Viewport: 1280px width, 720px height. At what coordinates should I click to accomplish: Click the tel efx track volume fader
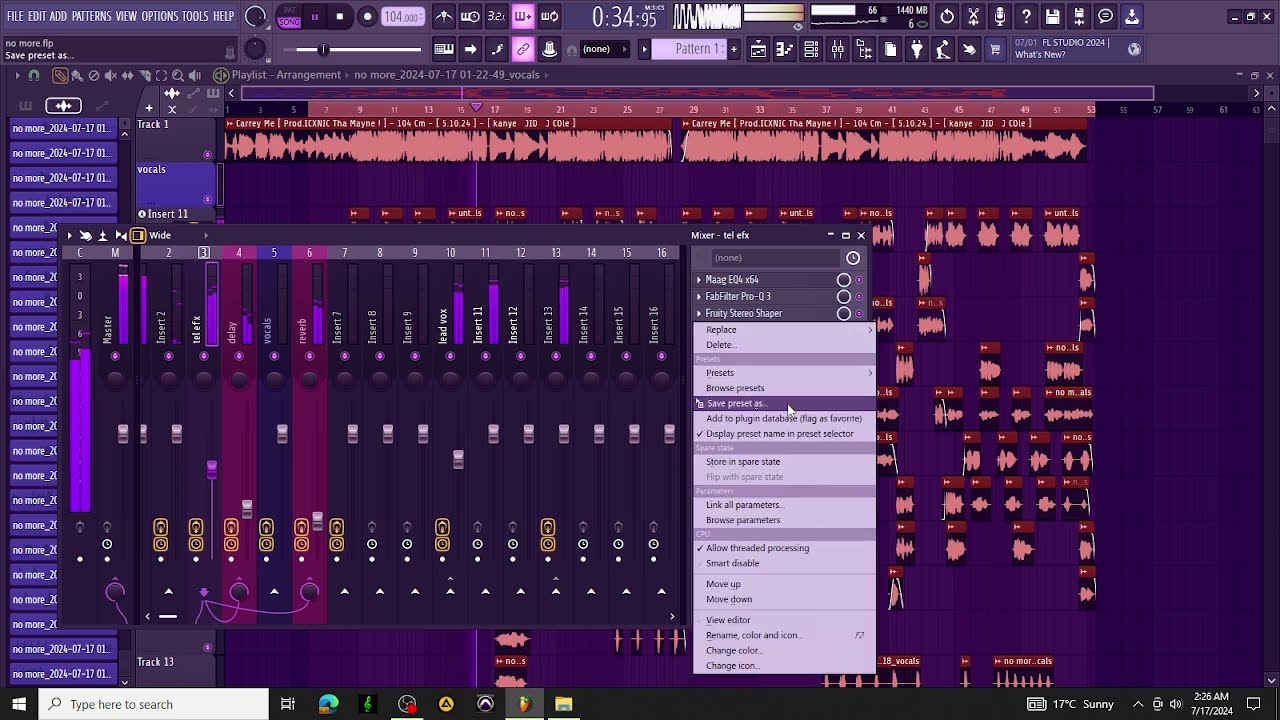tap(211, 468)
